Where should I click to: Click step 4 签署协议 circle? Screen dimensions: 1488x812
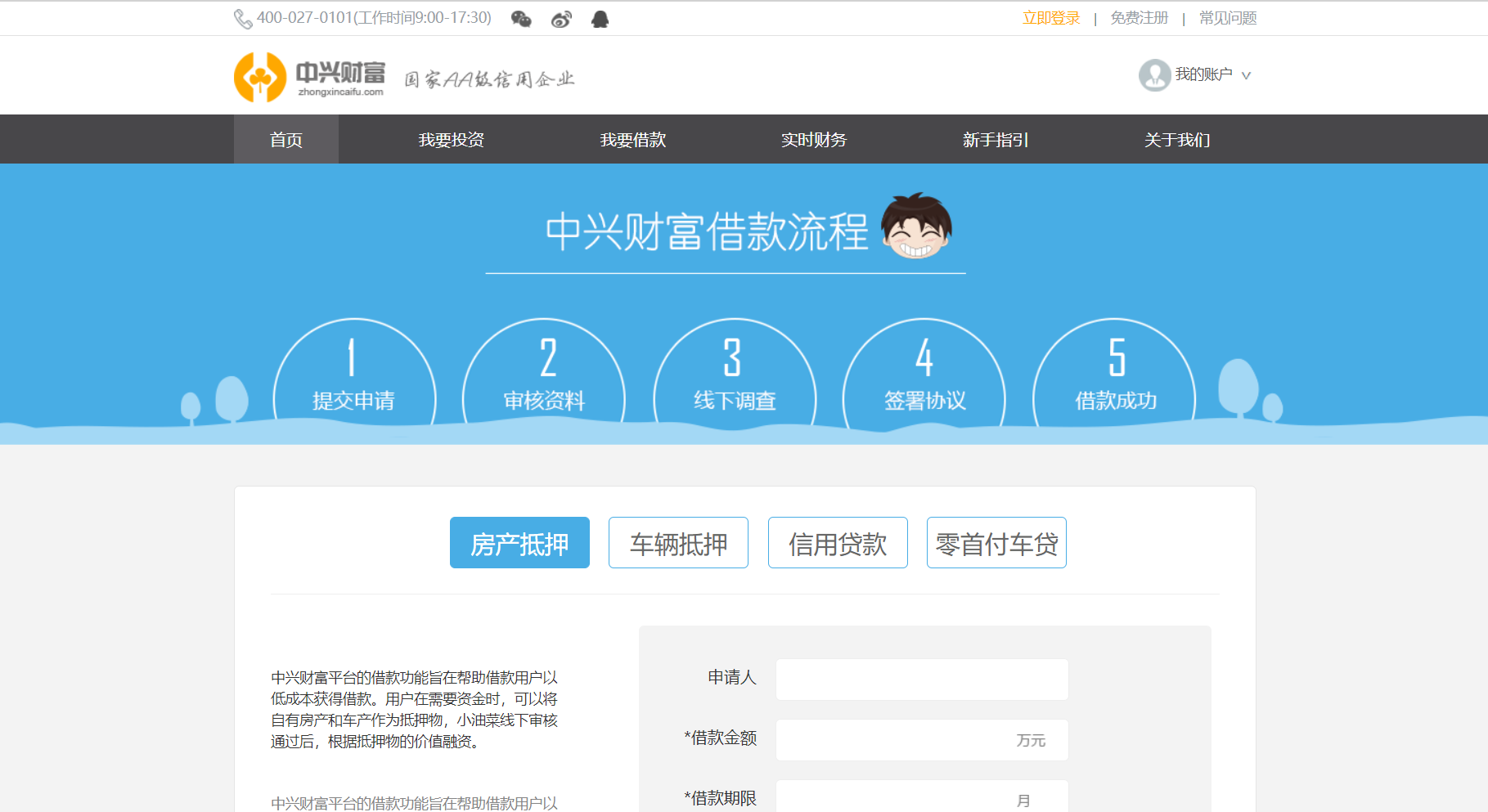(924, 373)
